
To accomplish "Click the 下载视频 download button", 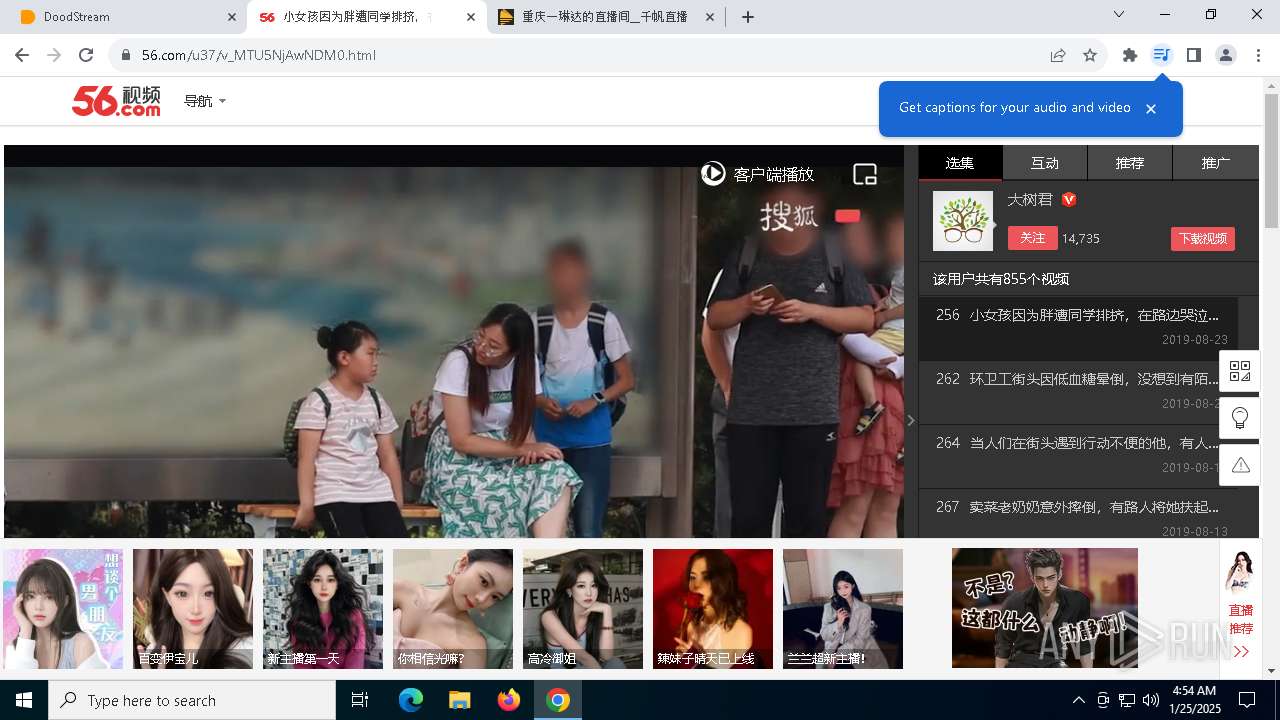I will (x=1202, y=239).
